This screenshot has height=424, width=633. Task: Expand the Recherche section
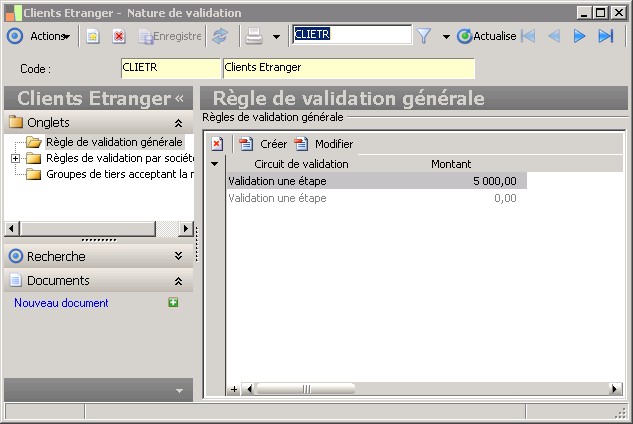178,256
